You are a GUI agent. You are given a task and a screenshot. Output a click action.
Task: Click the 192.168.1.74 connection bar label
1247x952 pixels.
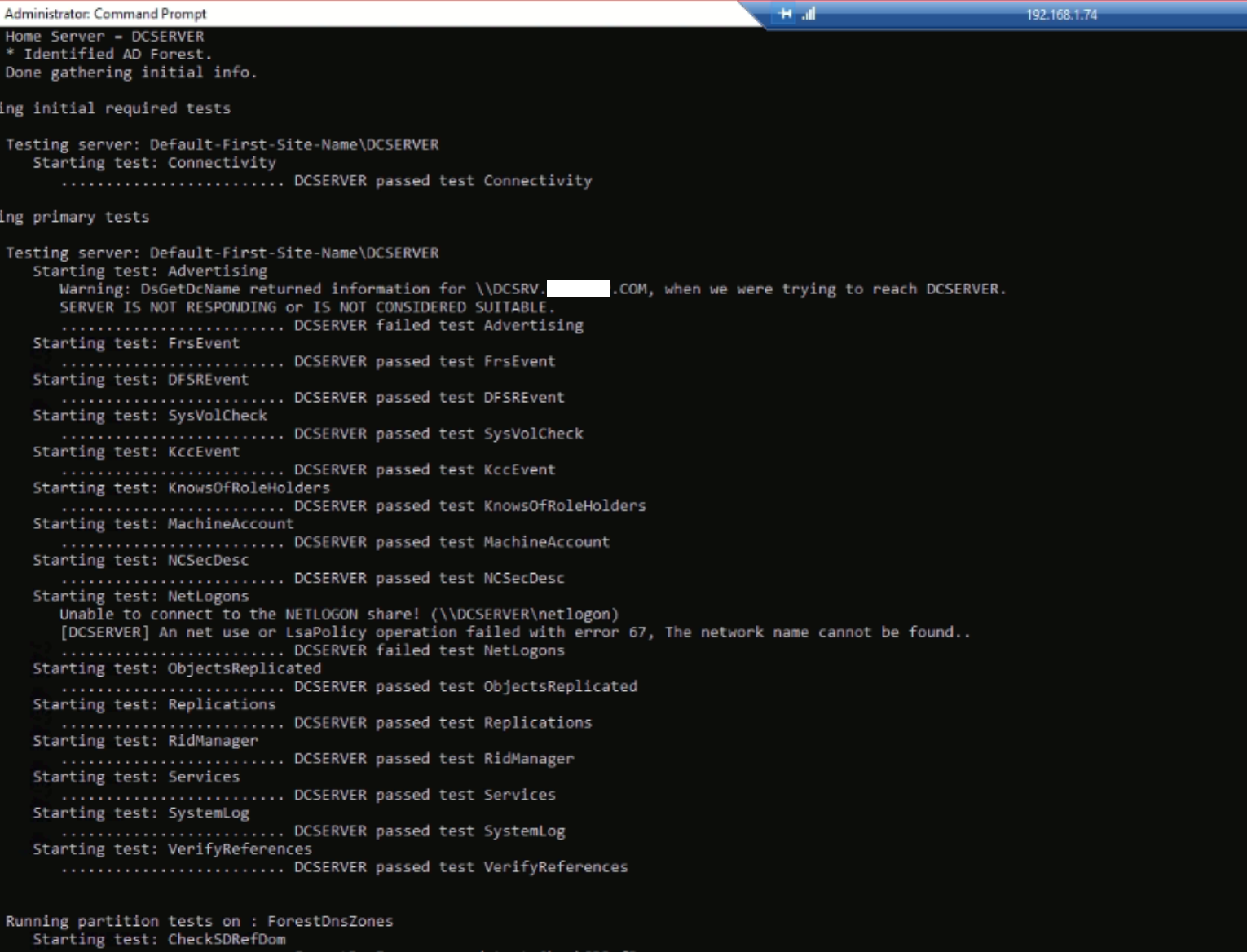(1061, 15)
